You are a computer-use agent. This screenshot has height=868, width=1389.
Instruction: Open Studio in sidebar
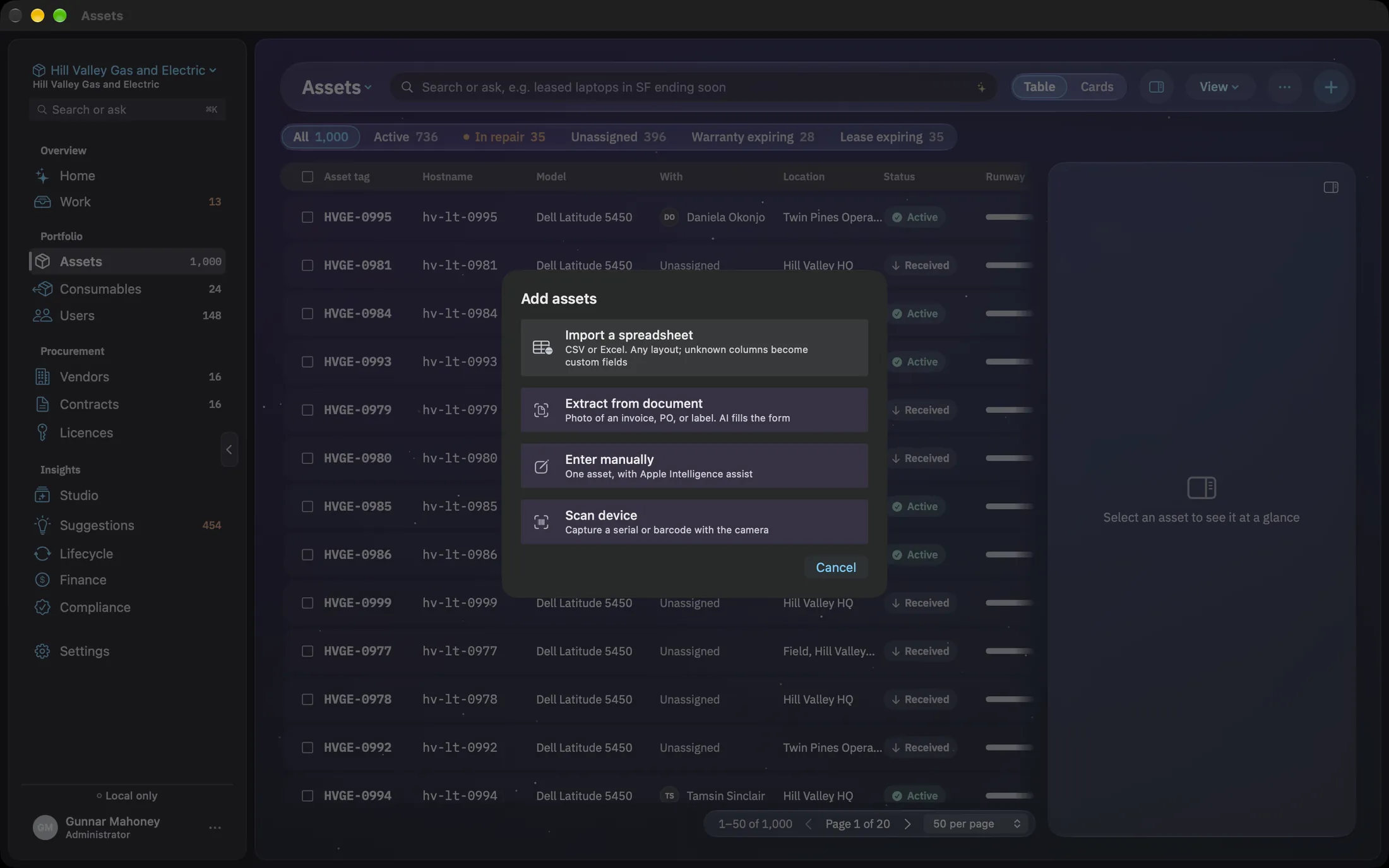click(x=127, y=496)
